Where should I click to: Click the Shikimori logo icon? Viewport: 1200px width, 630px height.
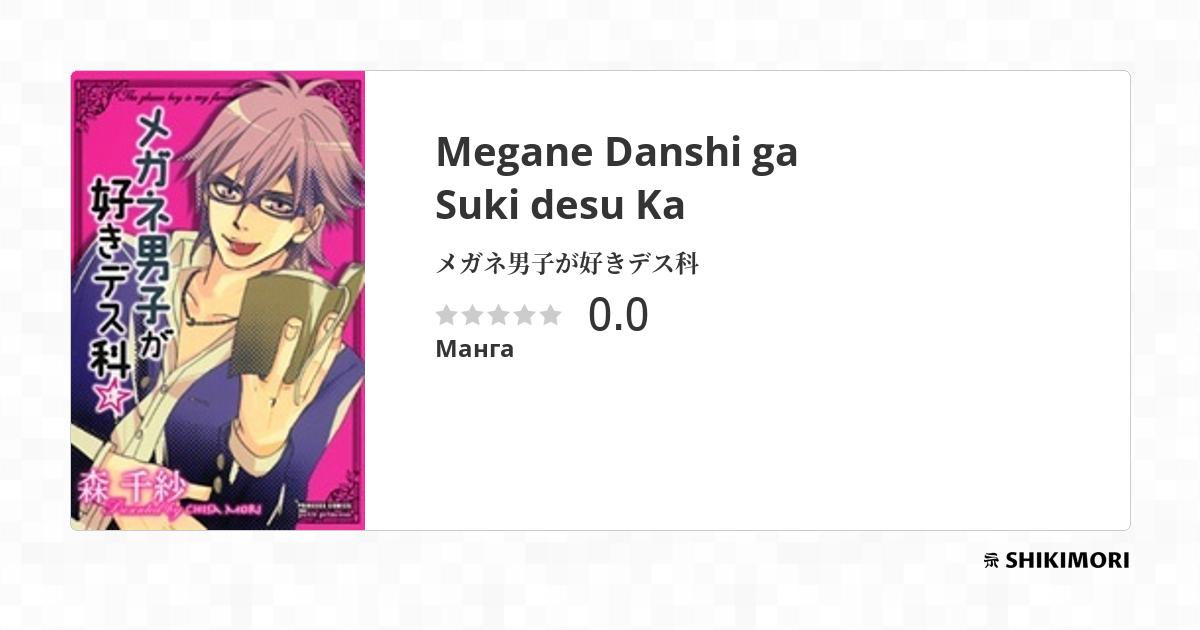pos(991,561)
